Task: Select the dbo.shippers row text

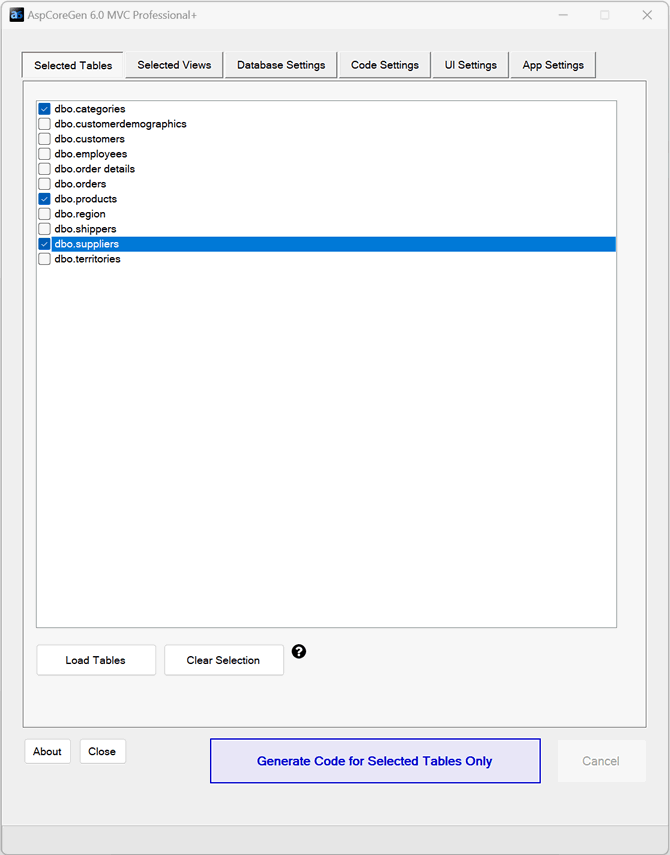Action: 86,229
